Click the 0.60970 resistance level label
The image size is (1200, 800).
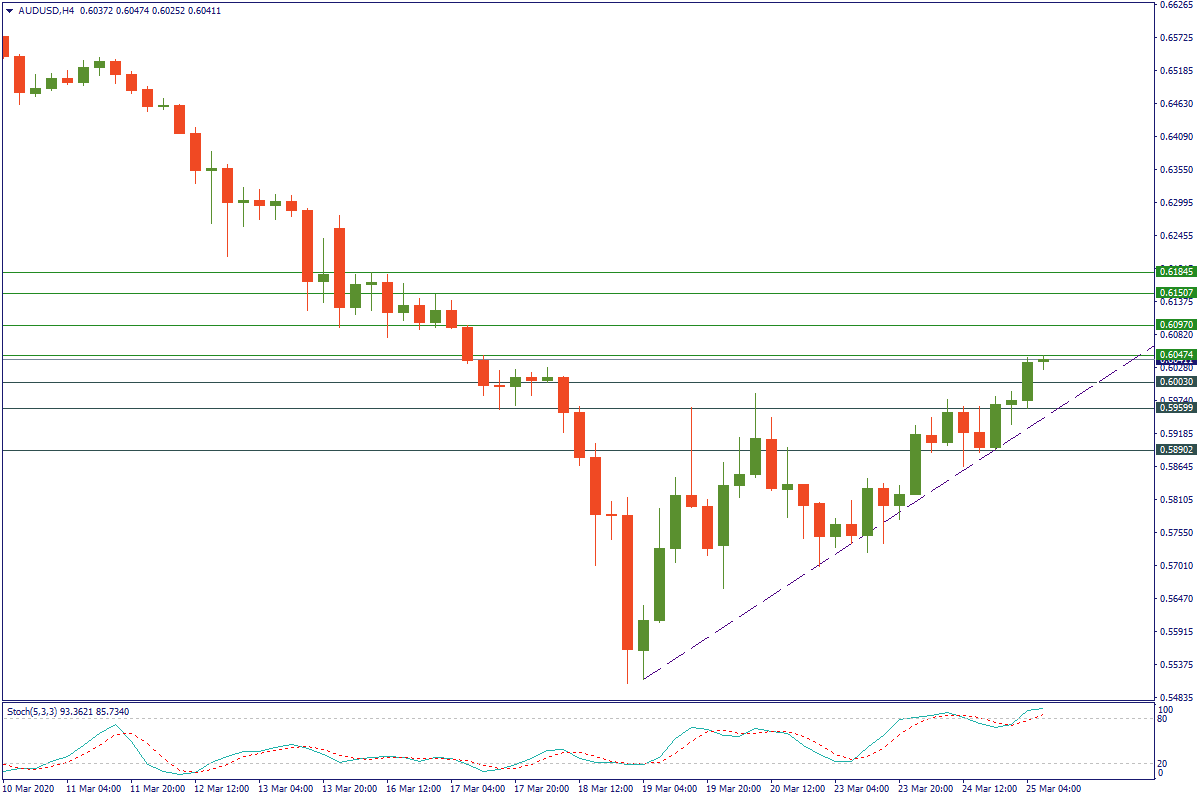coord(1176,325)
